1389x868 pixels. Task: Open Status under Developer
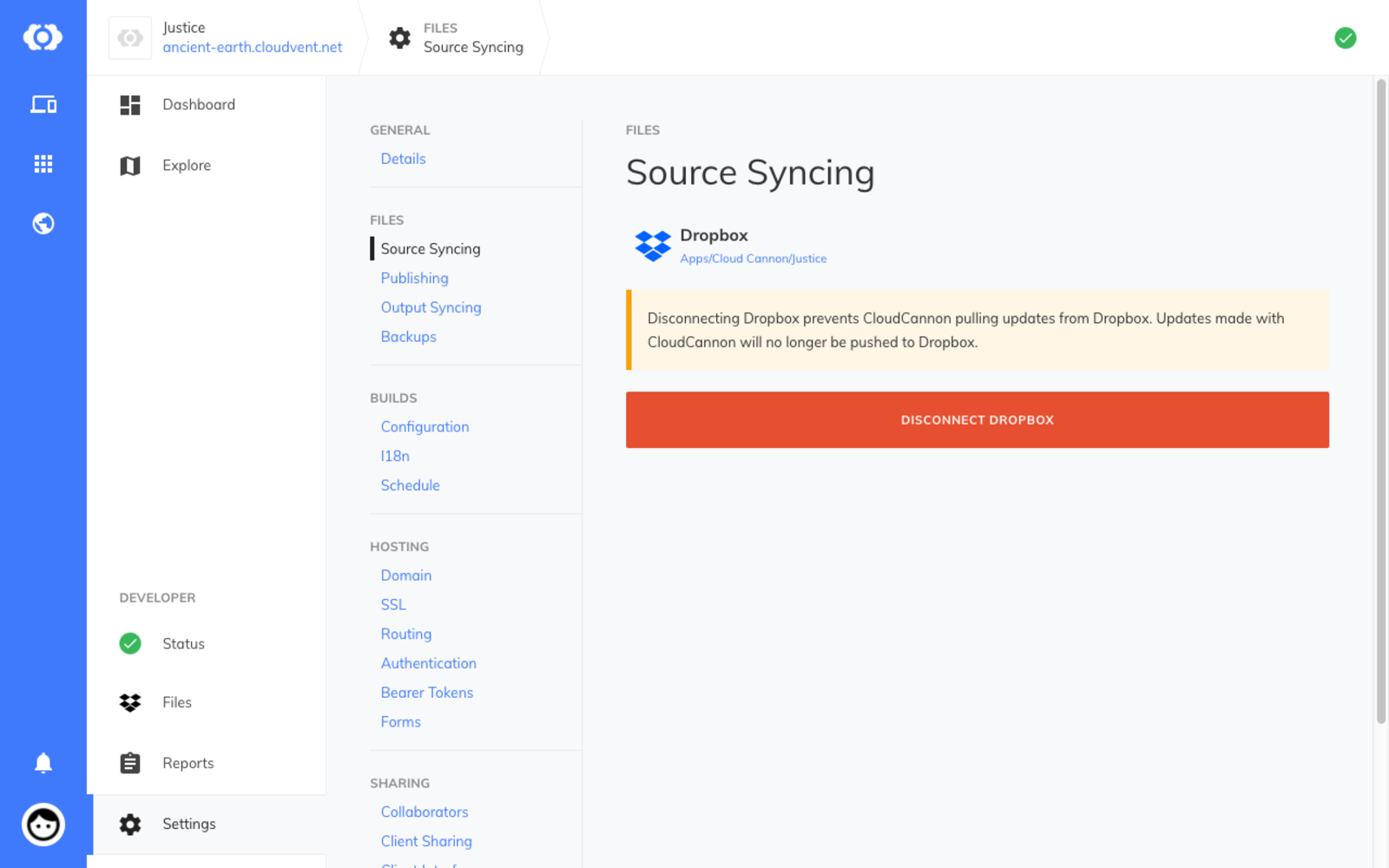pos(207,643)
